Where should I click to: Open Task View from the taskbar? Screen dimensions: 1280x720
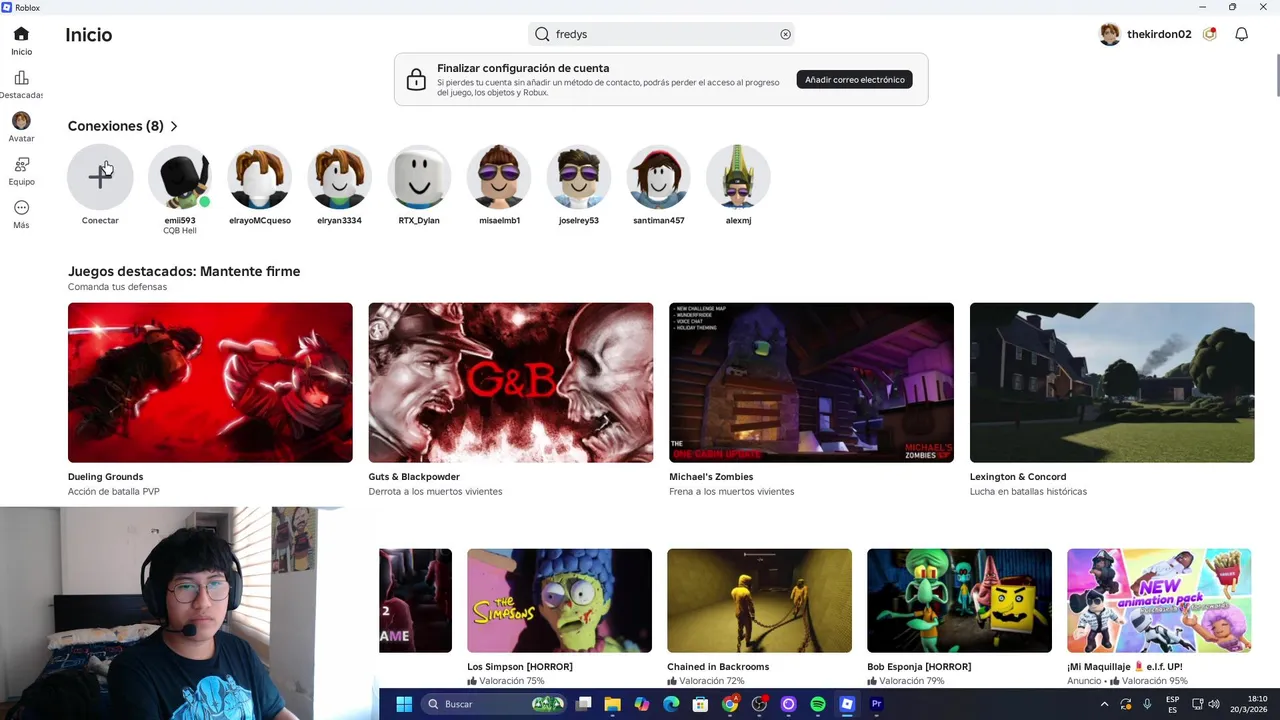(x=583, y=704)
